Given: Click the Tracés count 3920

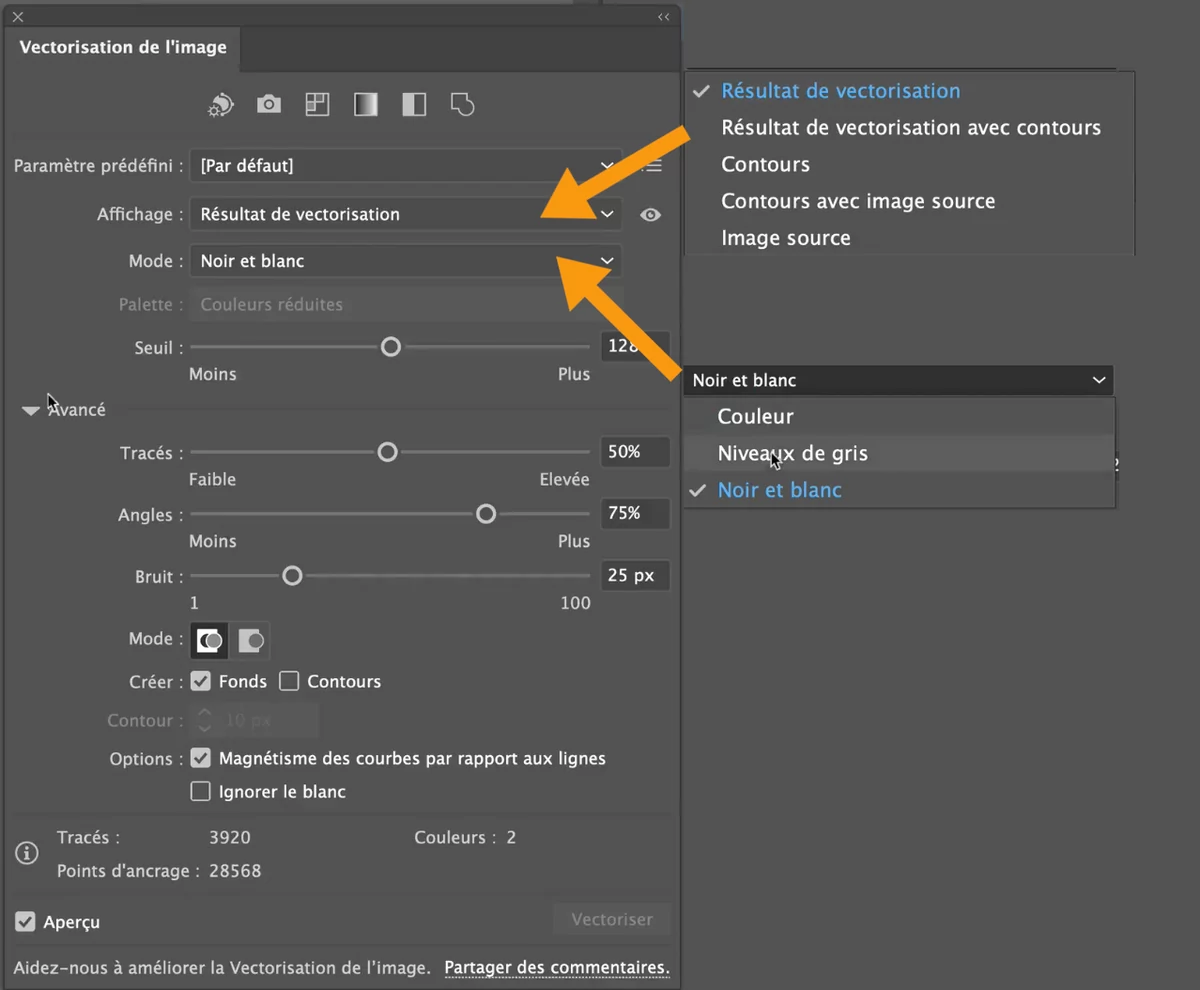Looking at the screenshot, I should click(230, 838).
